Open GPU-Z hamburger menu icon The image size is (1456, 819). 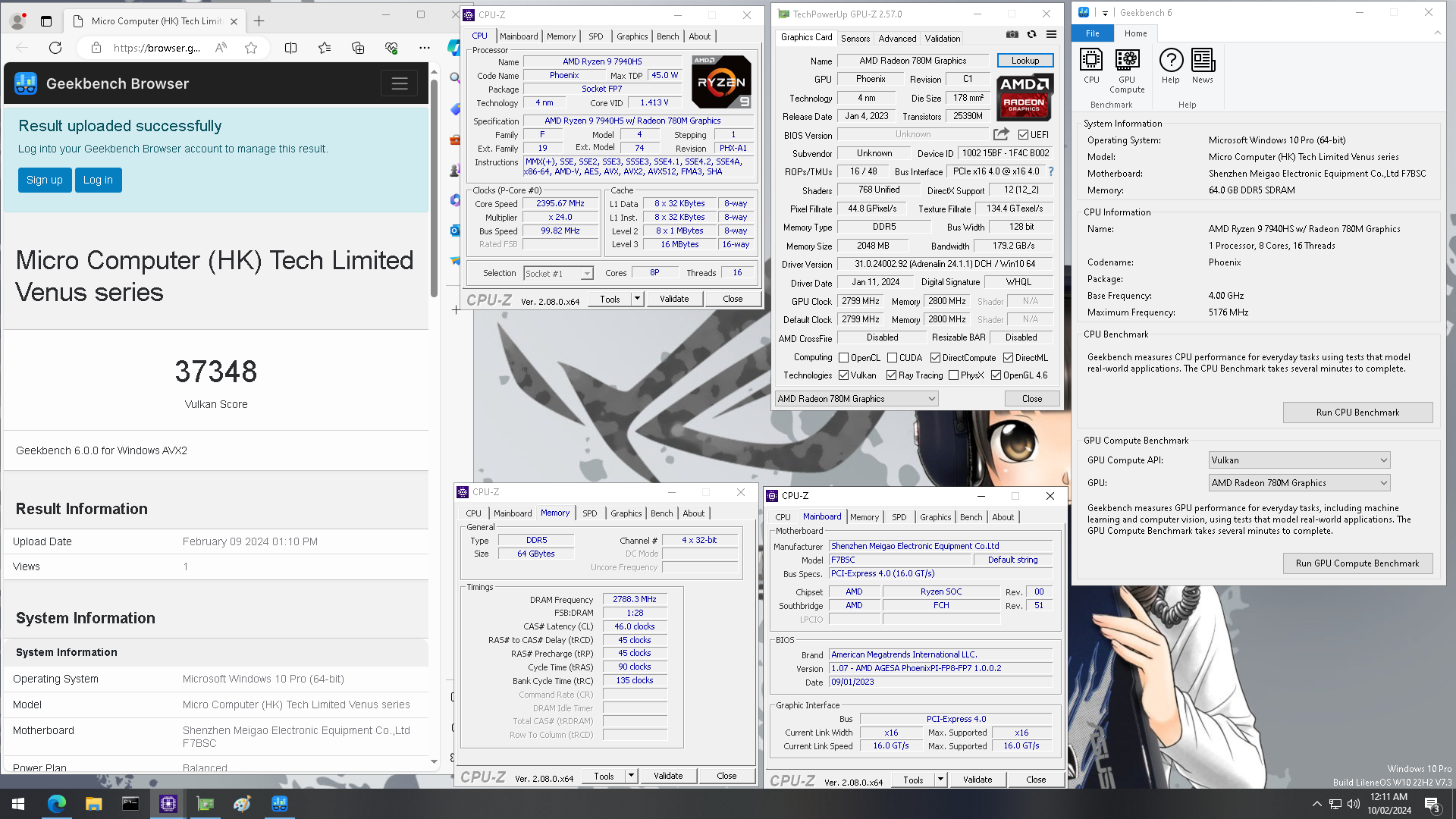[x=1051, y=35]
